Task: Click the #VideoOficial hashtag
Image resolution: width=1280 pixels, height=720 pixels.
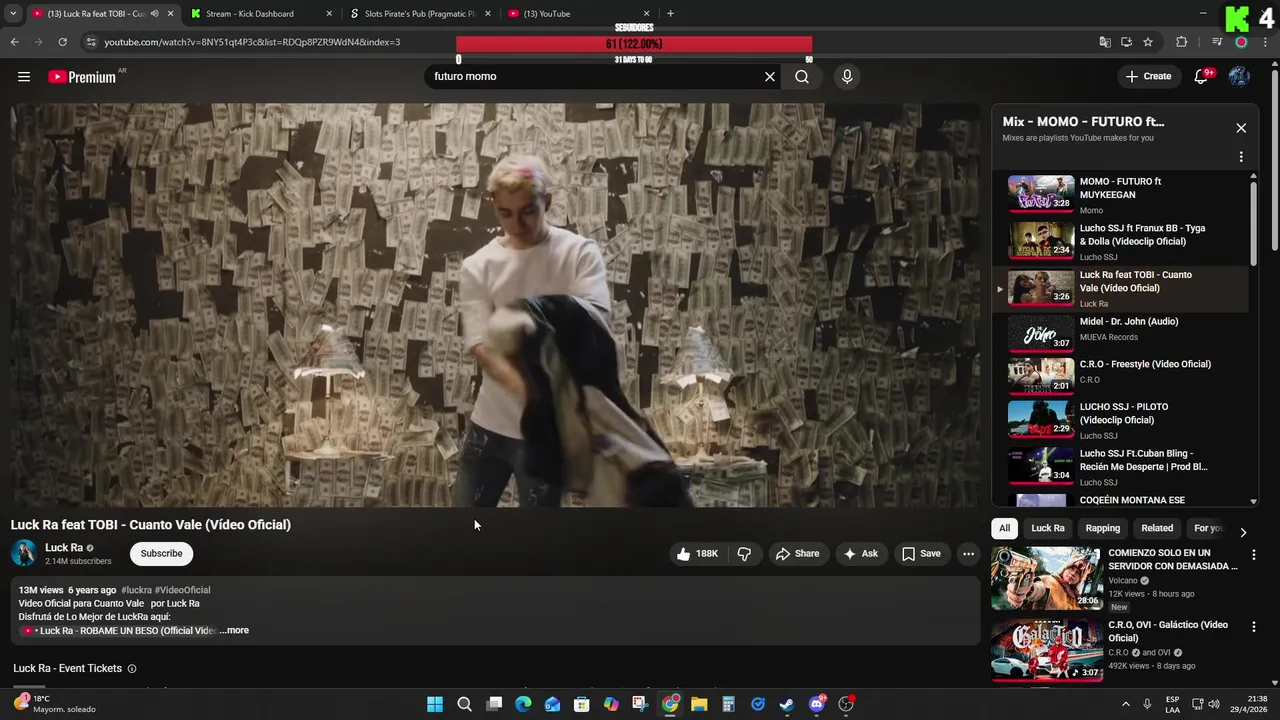Action: (182, 590)
